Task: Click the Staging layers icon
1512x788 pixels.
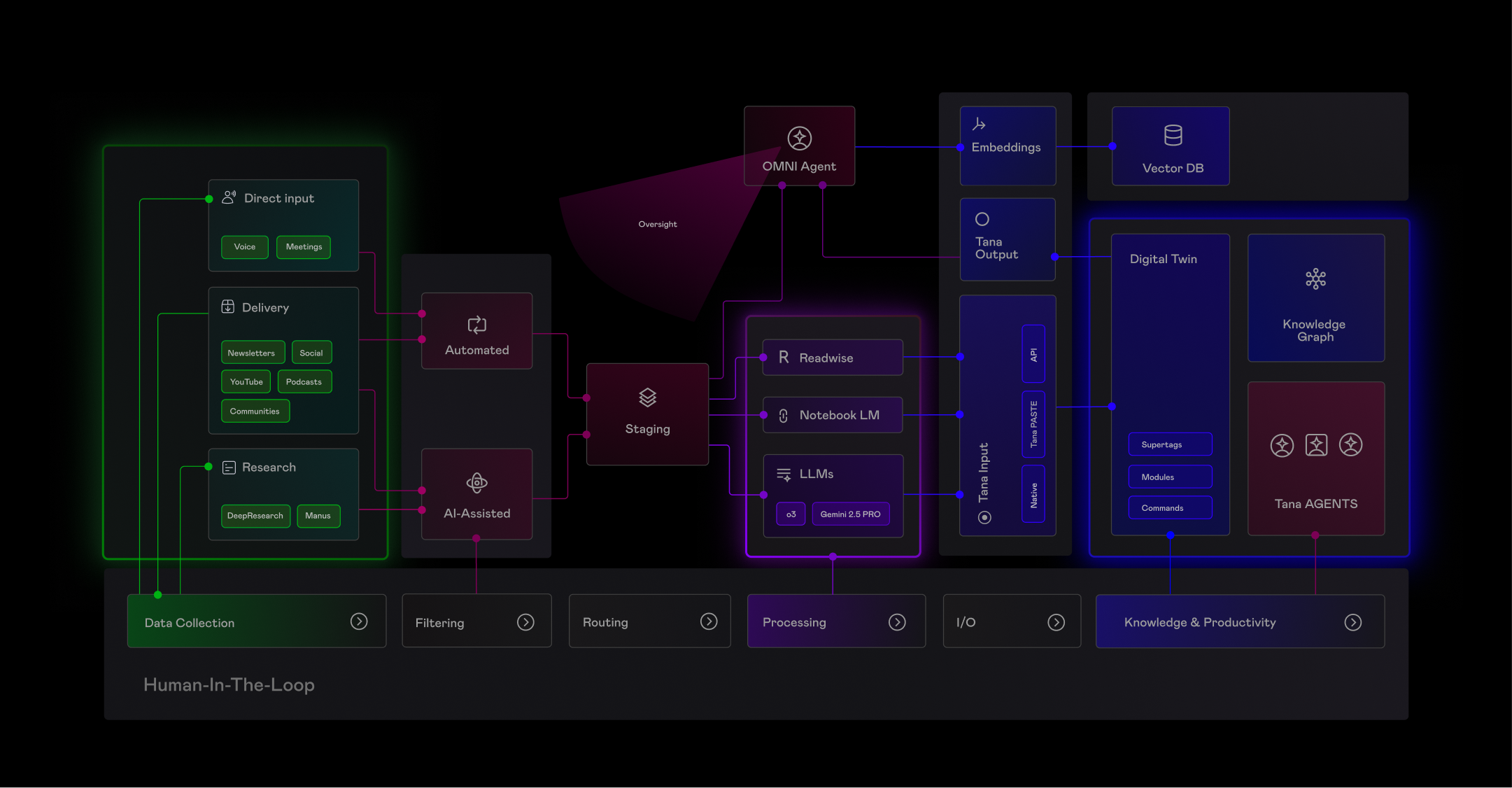Action: pyautogui.click(x=647, y=397)
